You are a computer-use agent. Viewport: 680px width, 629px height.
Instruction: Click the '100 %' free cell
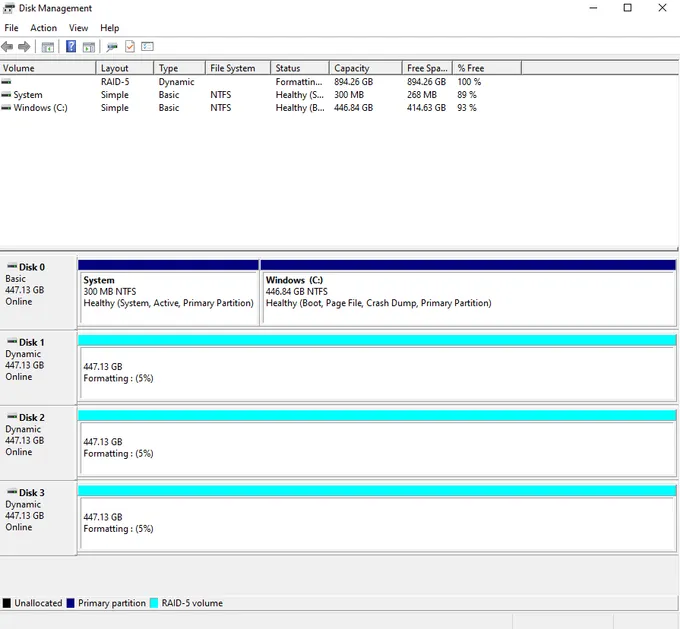pyautogui.click(x=469, y=82)
